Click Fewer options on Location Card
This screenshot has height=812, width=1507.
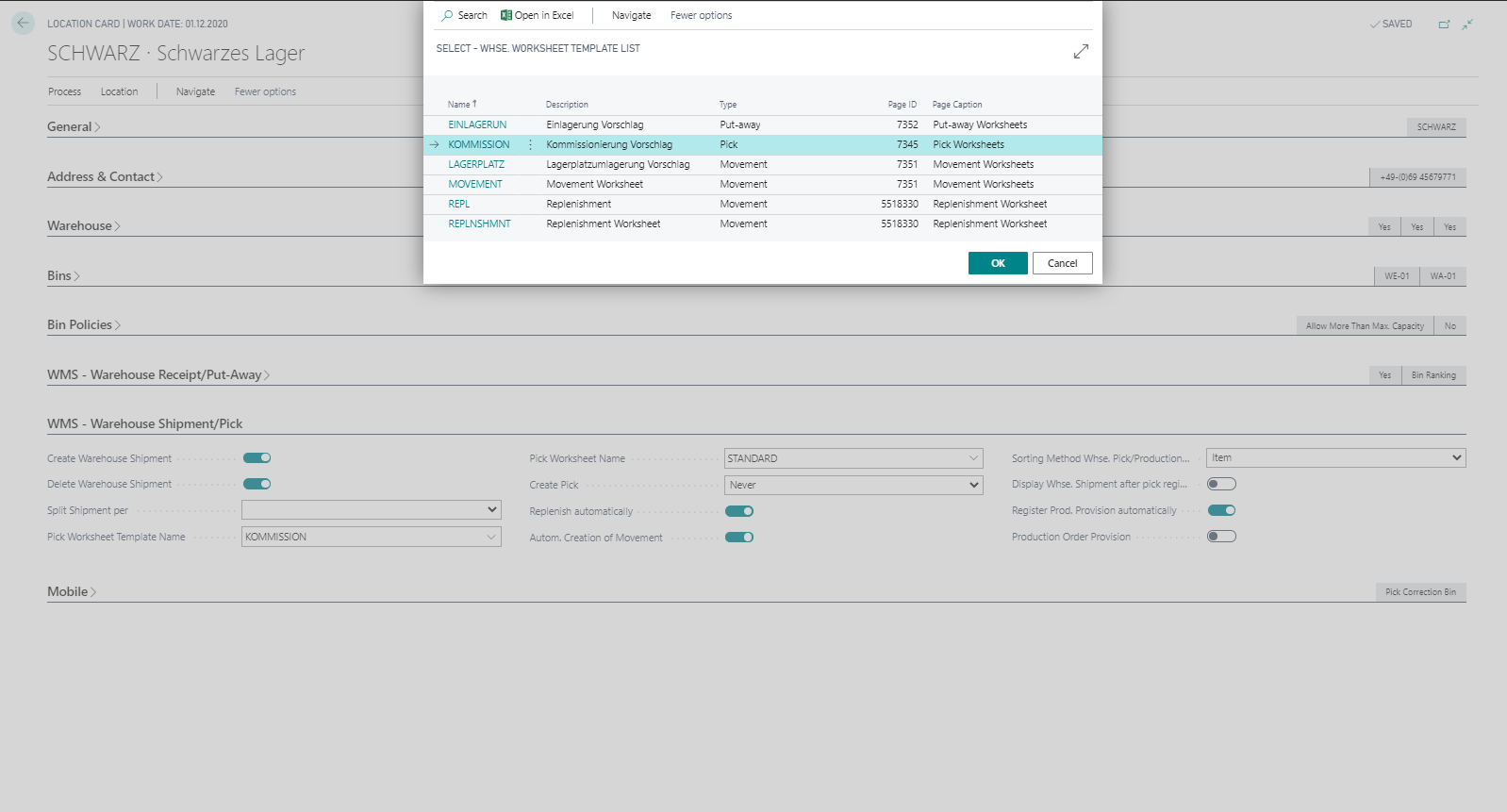click(265, 91)
